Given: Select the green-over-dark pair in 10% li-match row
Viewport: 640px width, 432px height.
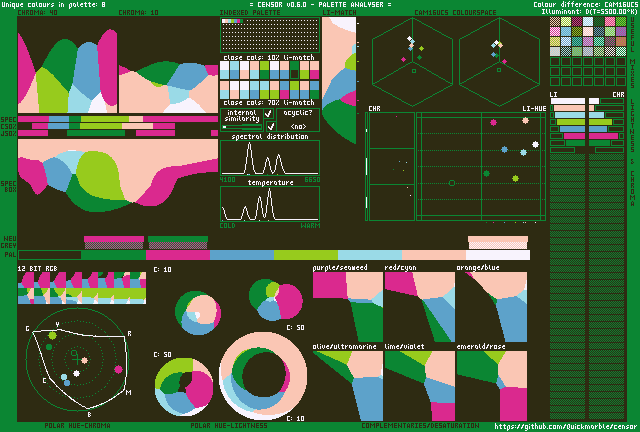Looking at the screenshot, I should pos(294,70).
